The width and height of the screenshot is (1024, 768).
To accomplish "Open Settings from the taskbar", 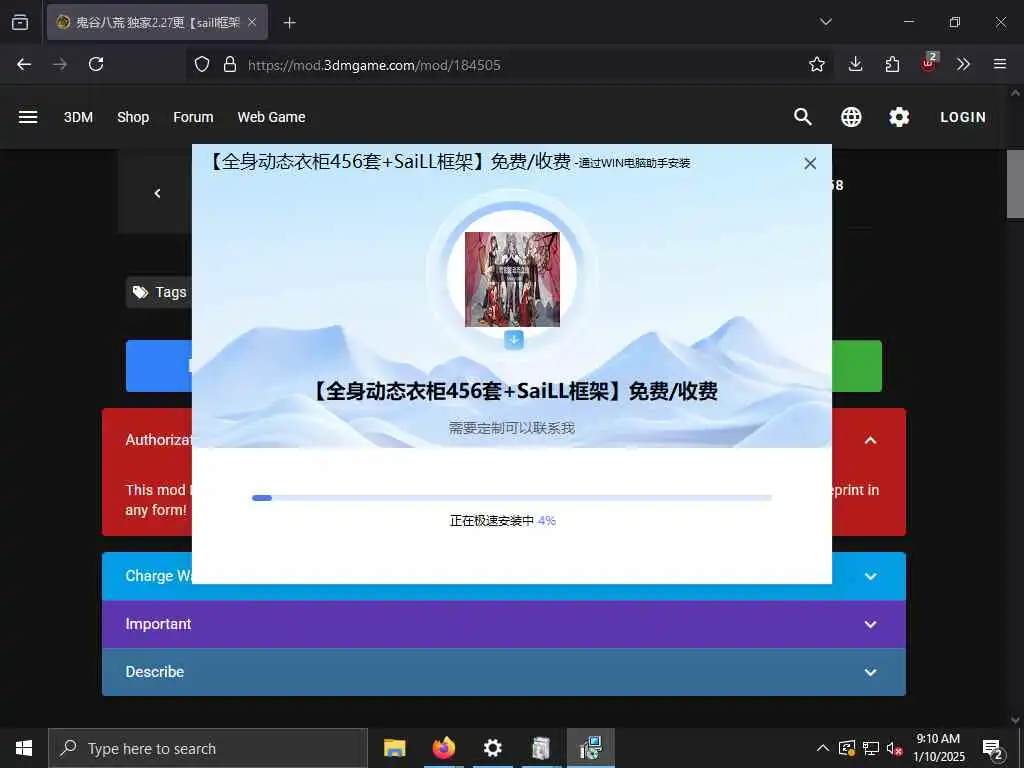I will (492, 748).
